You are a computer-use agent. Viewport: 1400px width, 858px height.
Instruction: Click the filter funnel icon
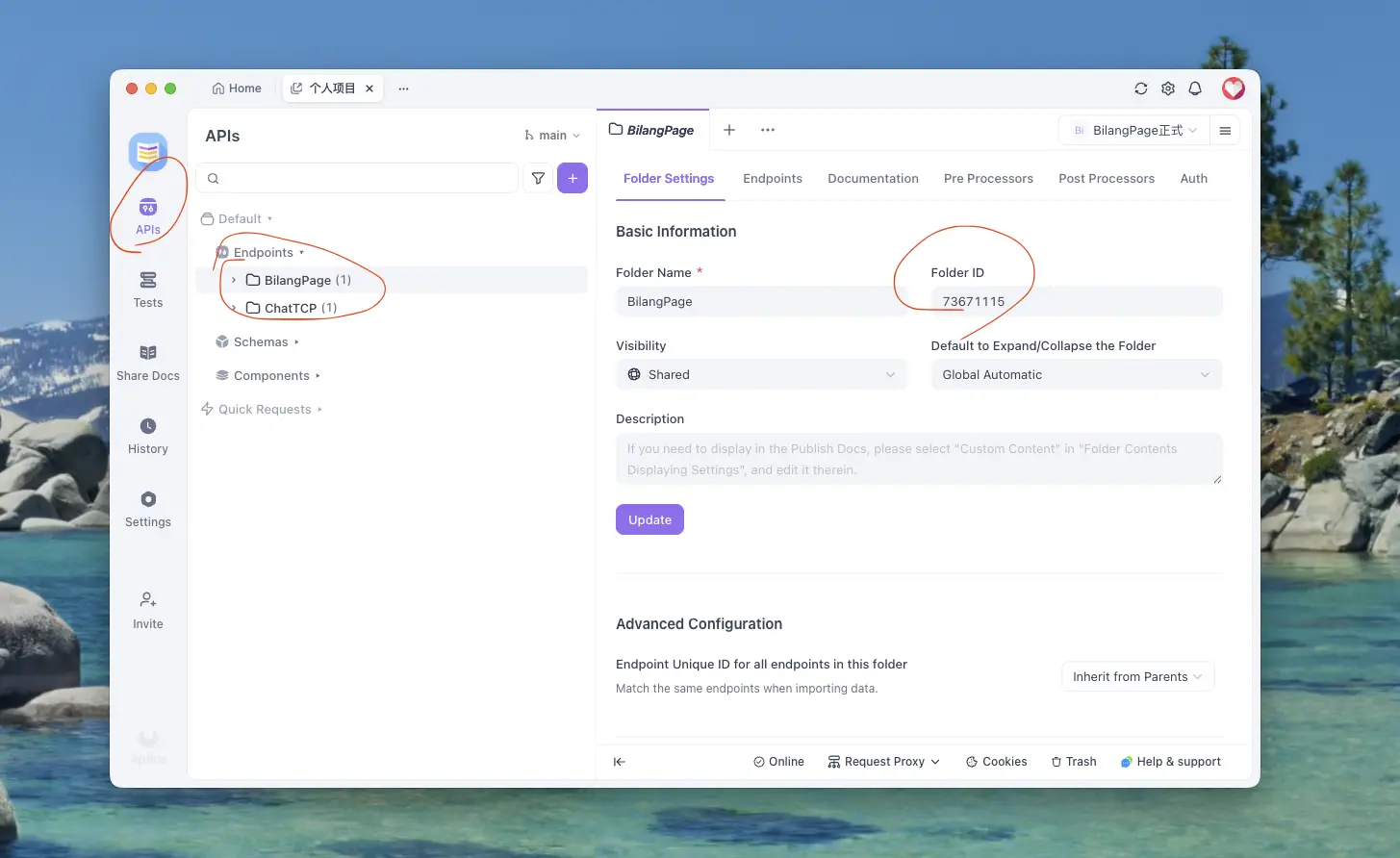pyautogui.click(x=538, y=178)
